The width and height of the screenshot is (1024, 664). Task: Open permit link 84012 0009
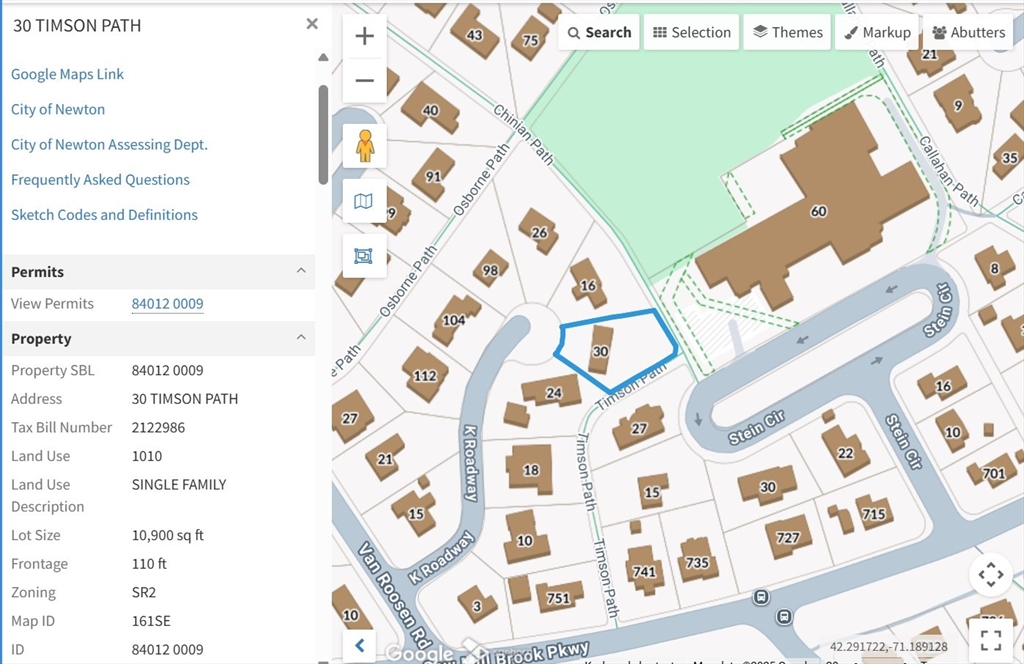(x=167, y=303)
